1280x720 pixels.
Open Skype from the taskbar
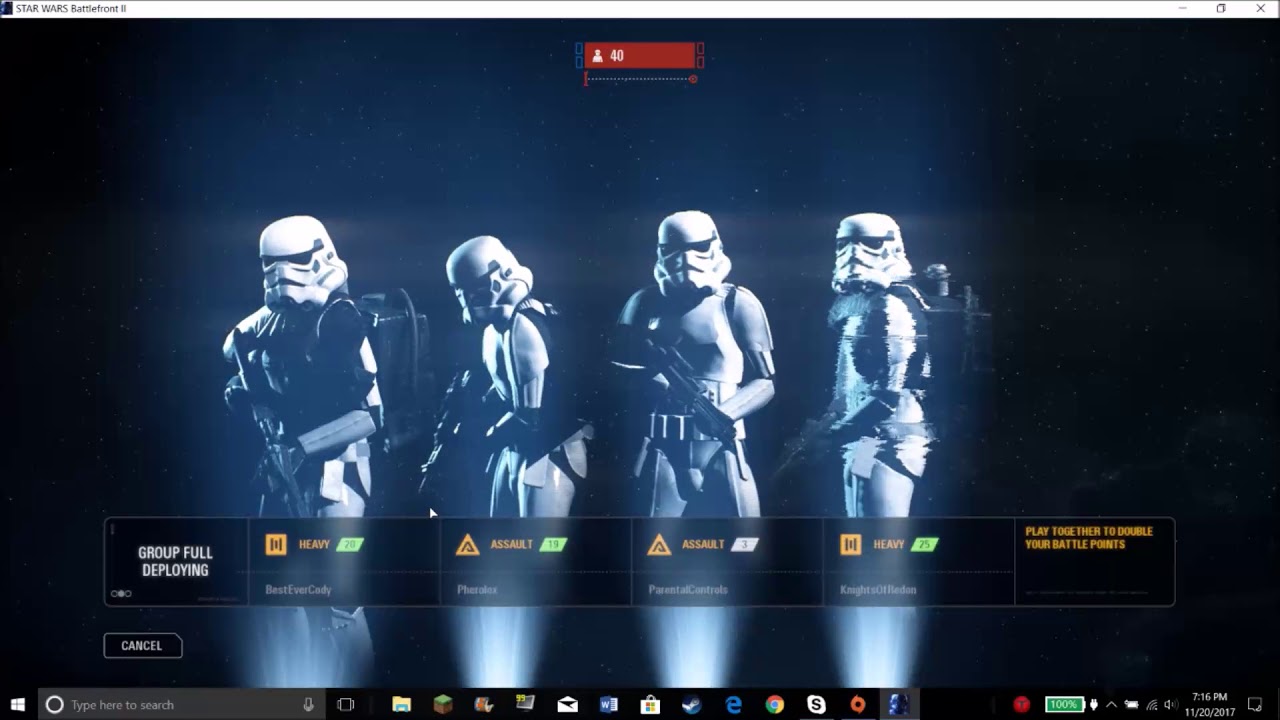816,705
